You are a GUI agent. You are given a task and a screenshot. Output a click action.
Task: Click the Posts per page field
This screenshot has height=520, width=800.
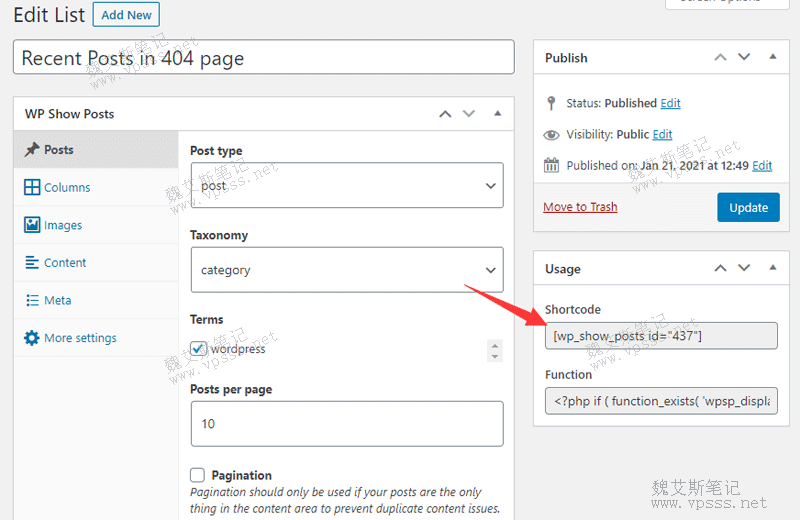tap(347, 424)
